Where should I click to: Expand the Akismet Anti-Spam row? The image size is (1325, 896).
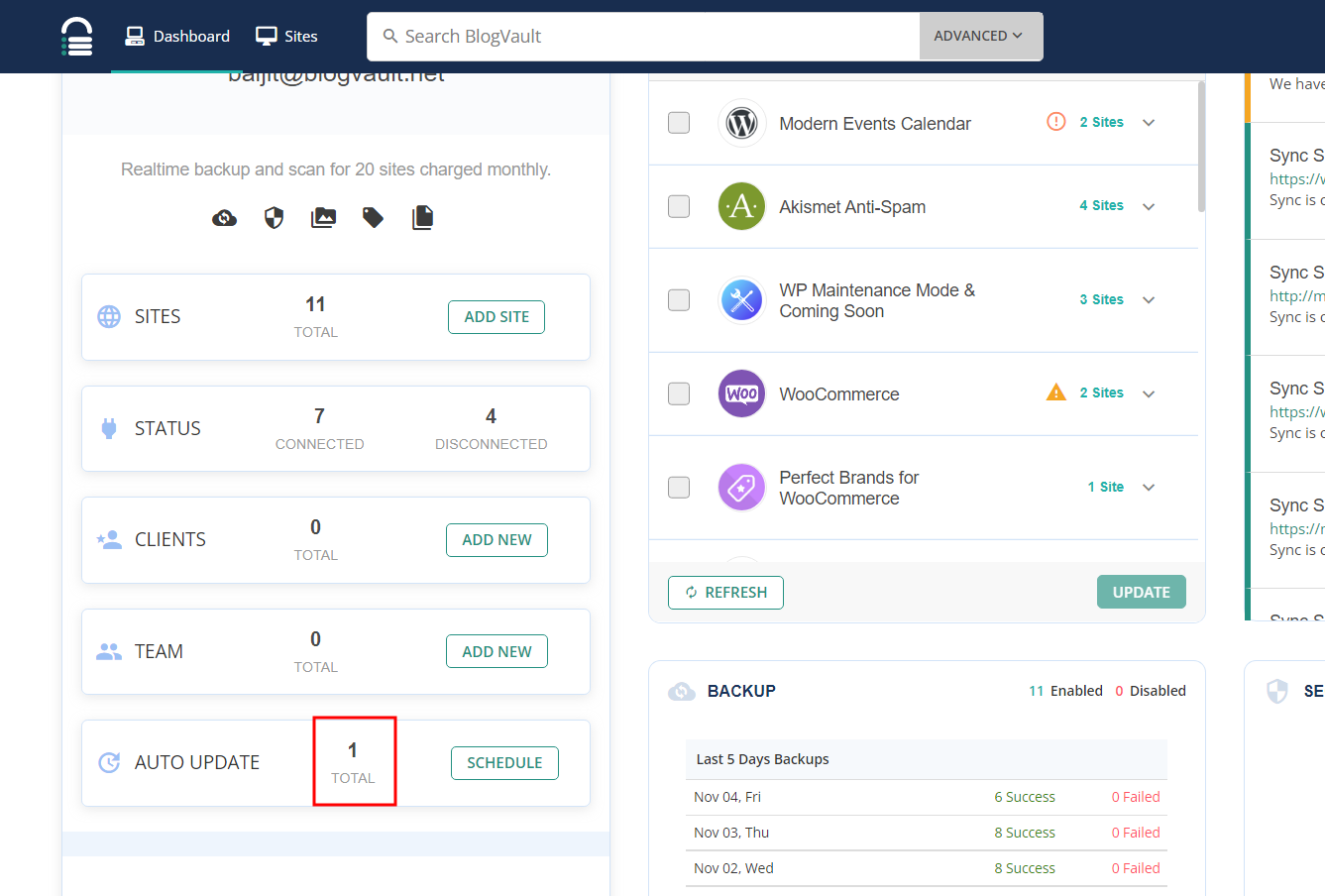[x=1150, y=207]
